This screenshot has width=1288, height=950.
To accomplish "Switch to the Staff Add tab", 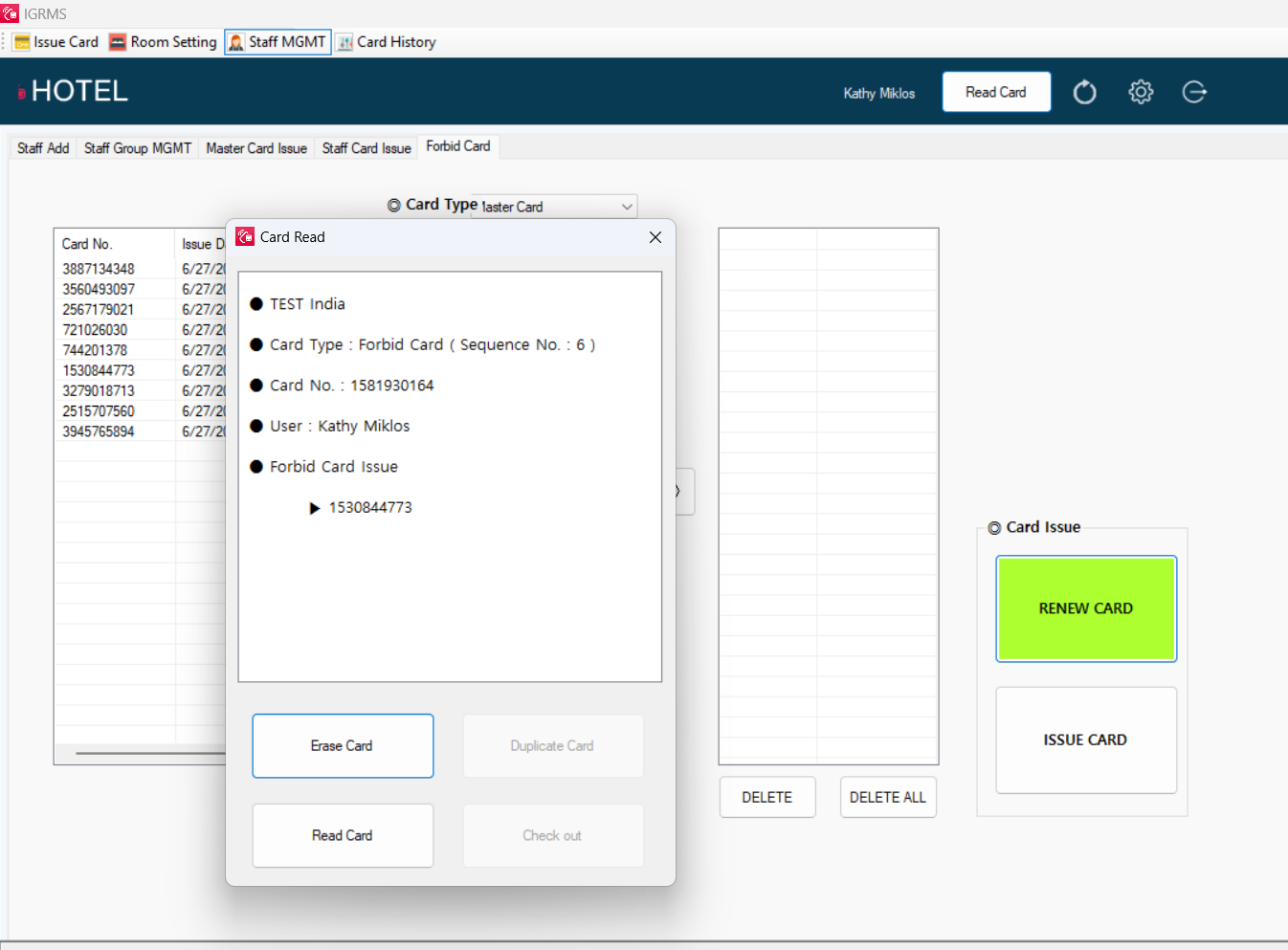I will pos(43,148).
